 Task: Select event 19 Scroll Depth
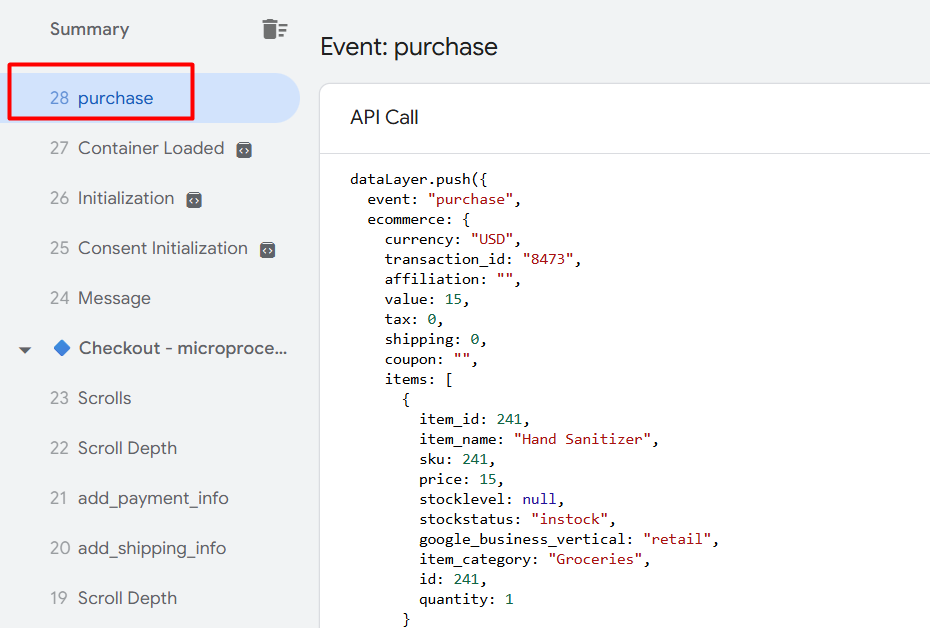[127, 598]
